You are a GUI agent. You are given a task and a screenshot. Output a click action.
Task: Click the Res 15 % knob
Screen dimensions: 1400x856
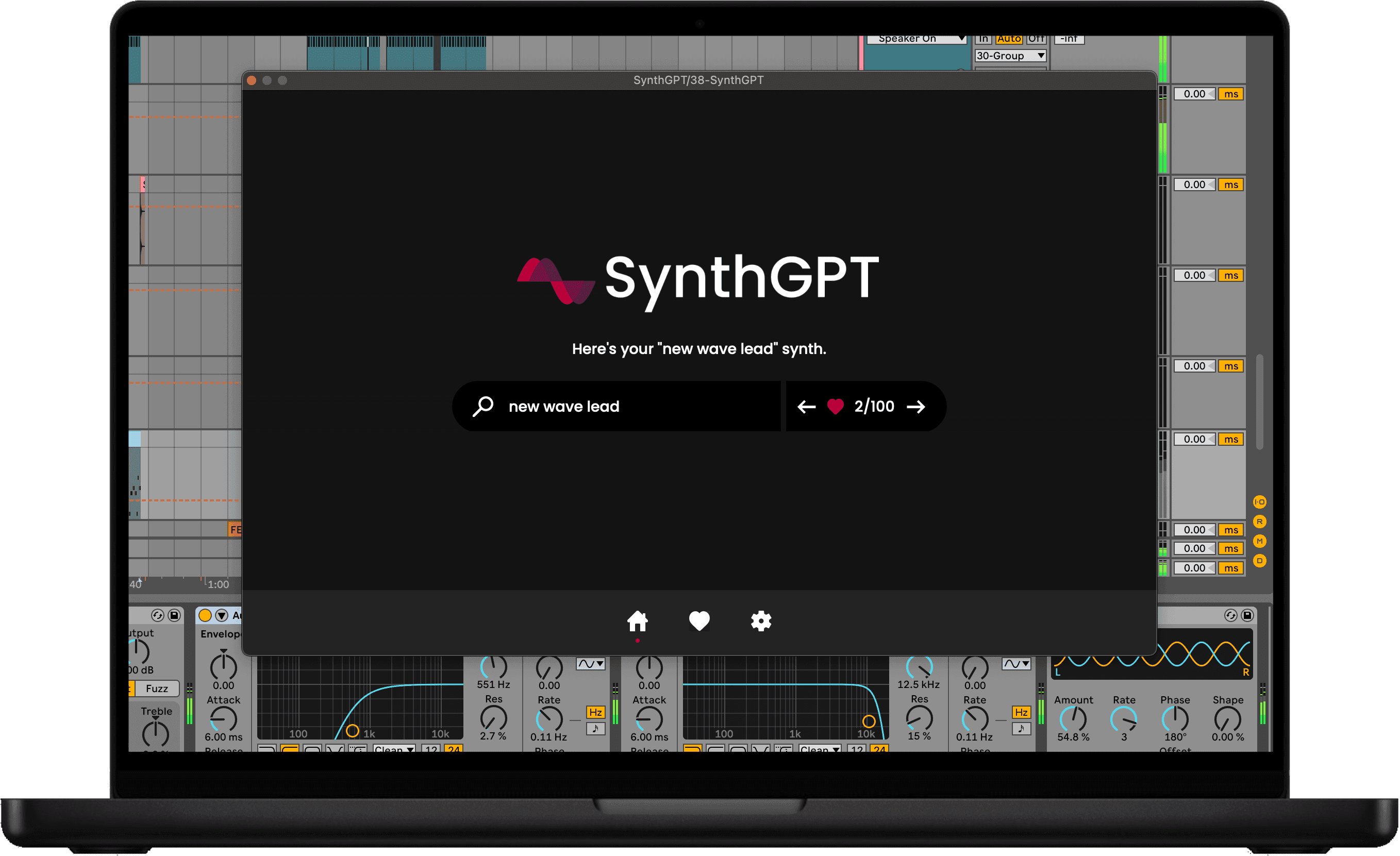tap(919, 718)
